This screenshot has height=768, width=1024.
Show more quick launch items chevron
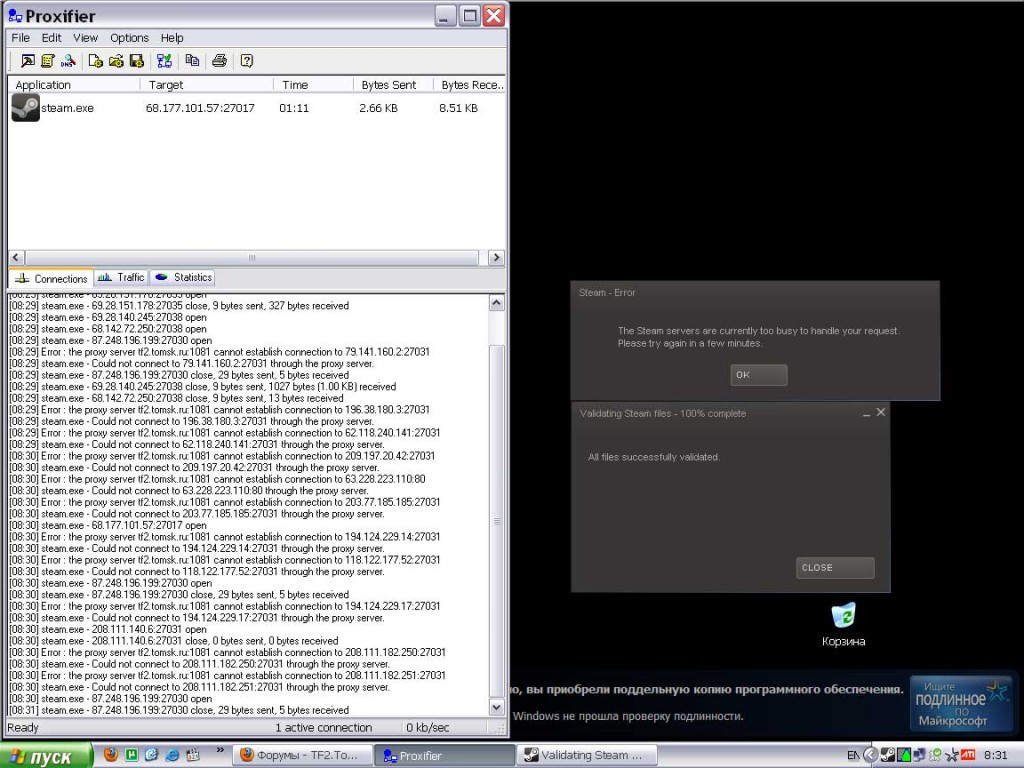[220, 750]
